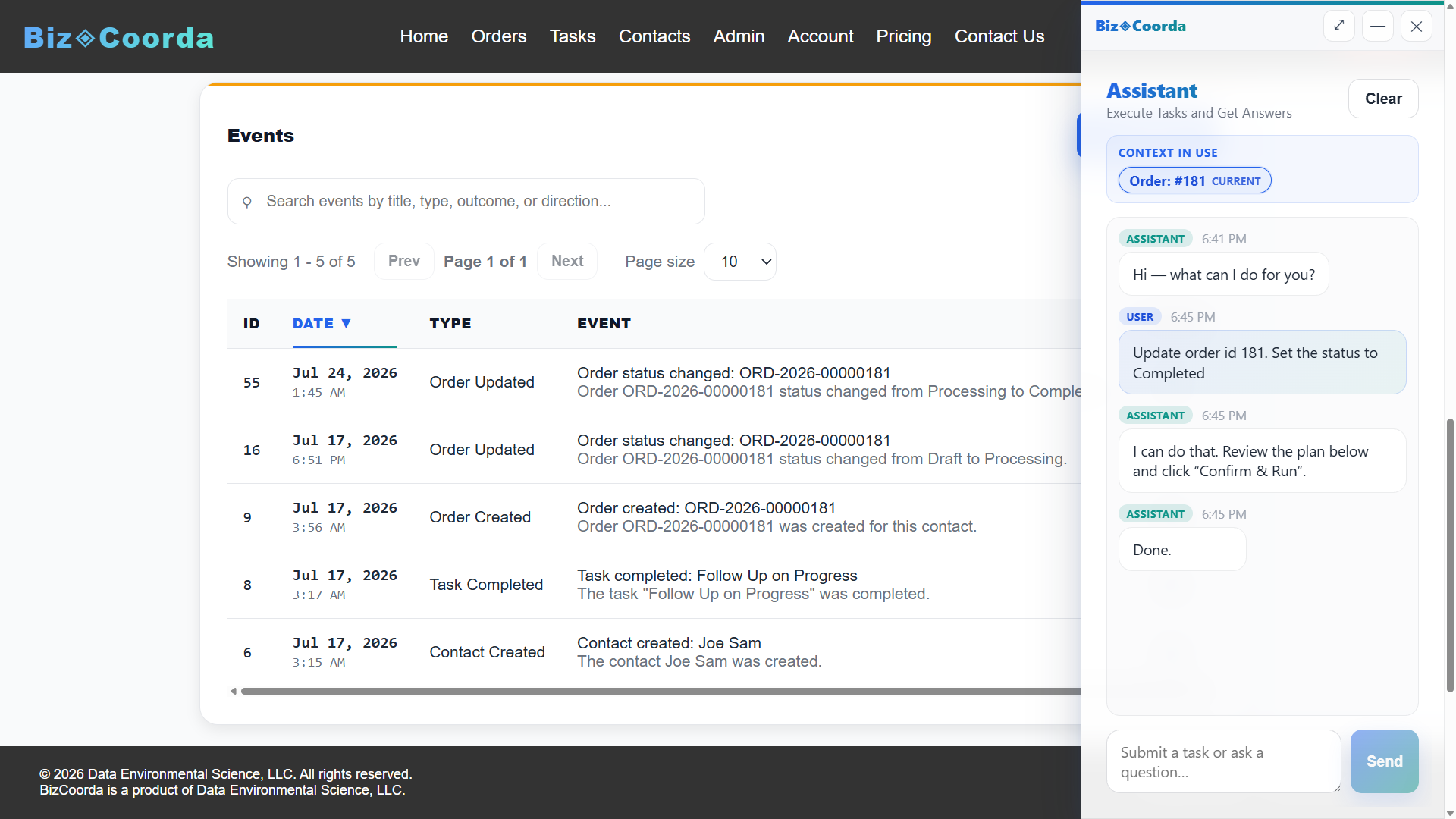
Task: Select event row with ID 55
Action: click(x=654, y=382)
